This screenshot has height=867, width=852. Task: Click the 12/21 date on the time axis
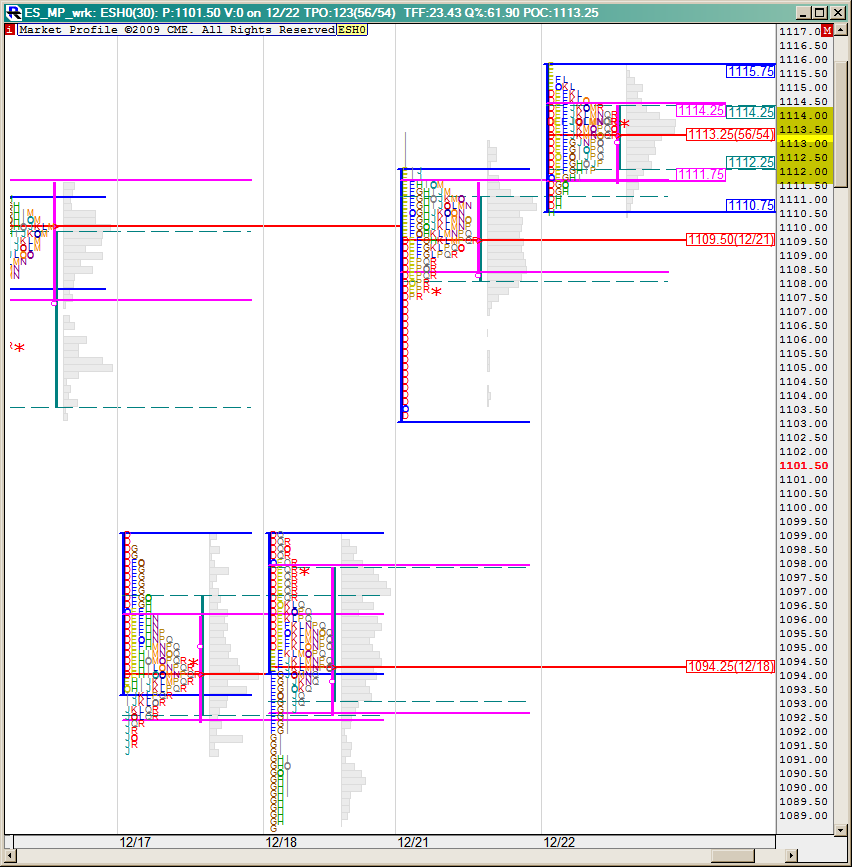(412, 842)
